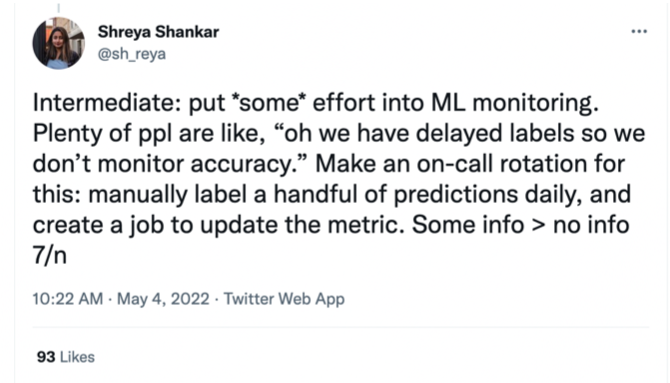Click the May 4, 2022 date
The width and height of the screenshot is (670, 383).
pos(163,298)
